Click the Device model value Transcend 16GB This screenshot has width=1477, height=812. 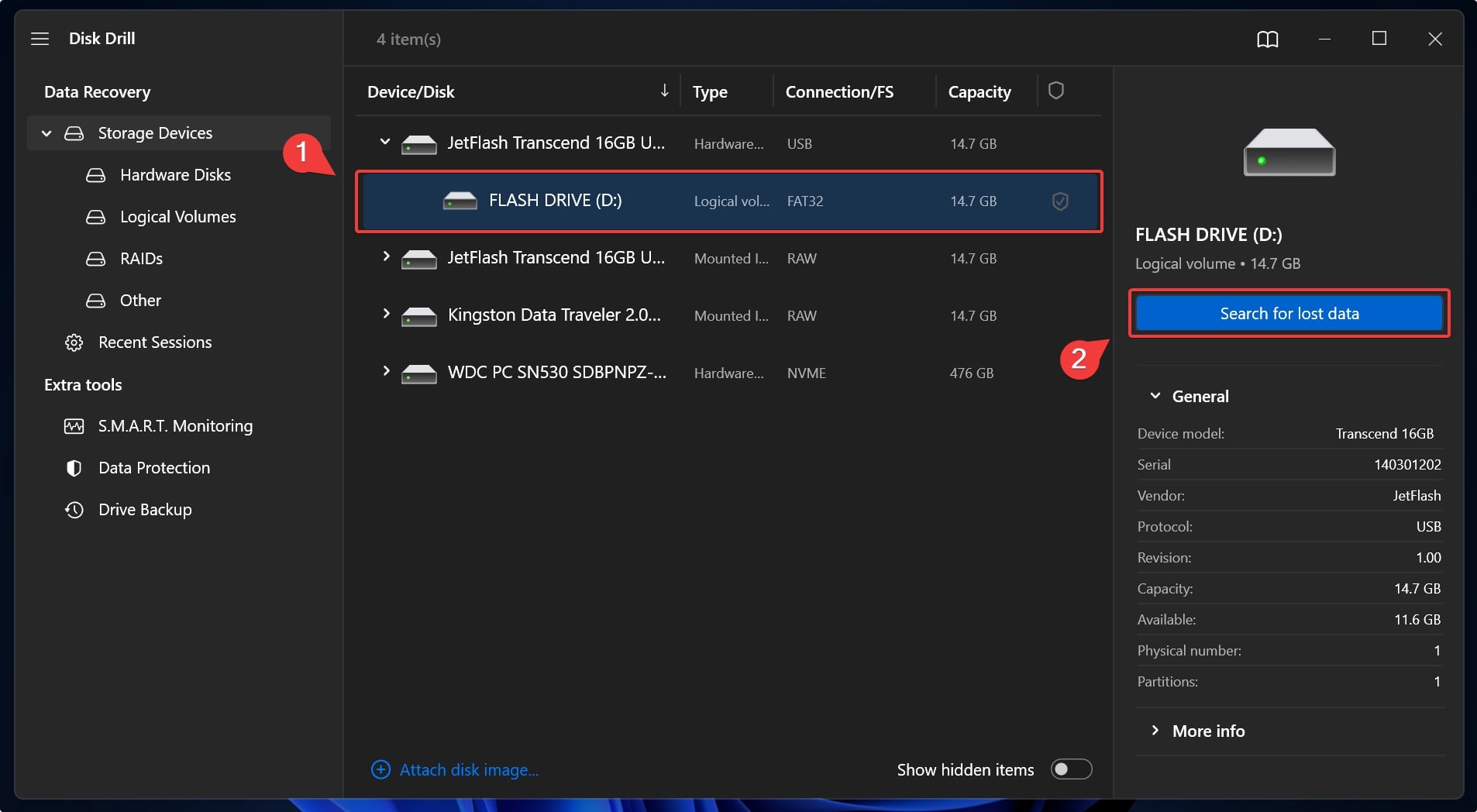click(x=1385, y=434)
